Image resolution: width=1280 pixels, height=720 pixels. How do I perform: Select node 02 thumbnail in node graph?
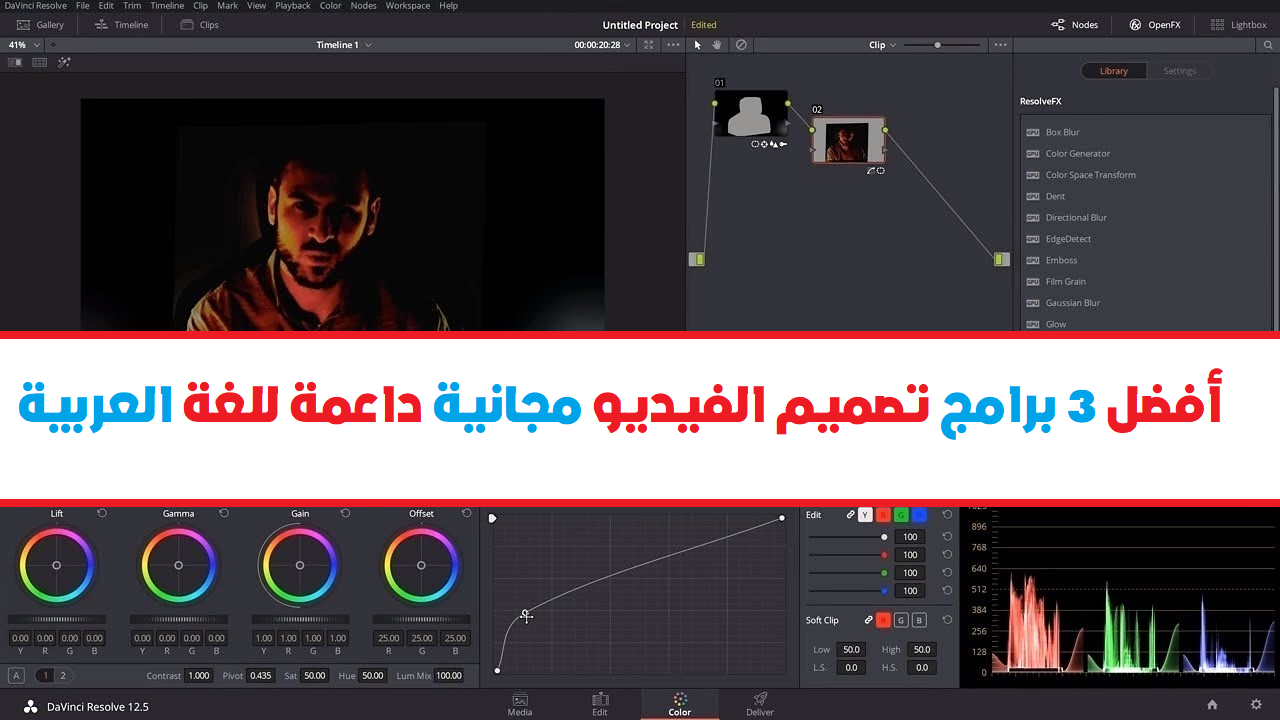(x=848, y=140)
